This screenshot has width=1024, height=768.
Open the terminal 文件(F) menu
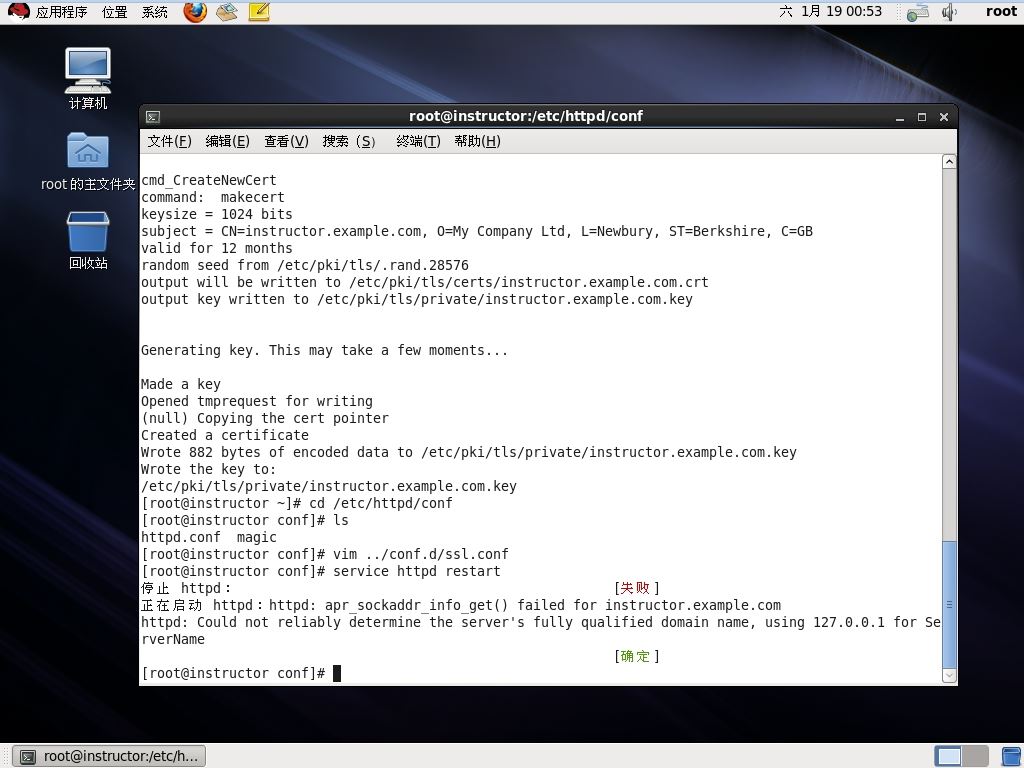[169, 141]
